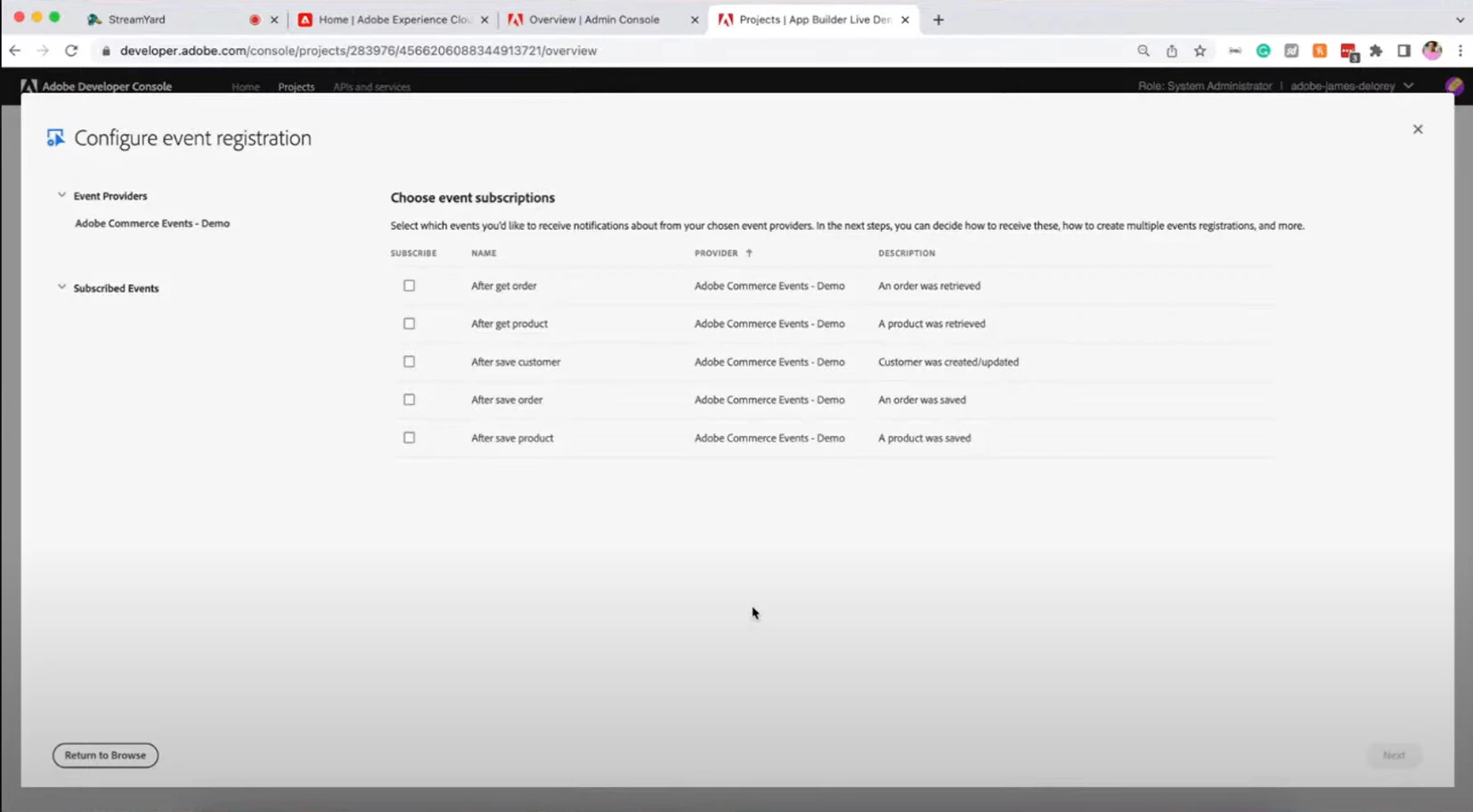Click An order was retrieved description

pos(929,286)
